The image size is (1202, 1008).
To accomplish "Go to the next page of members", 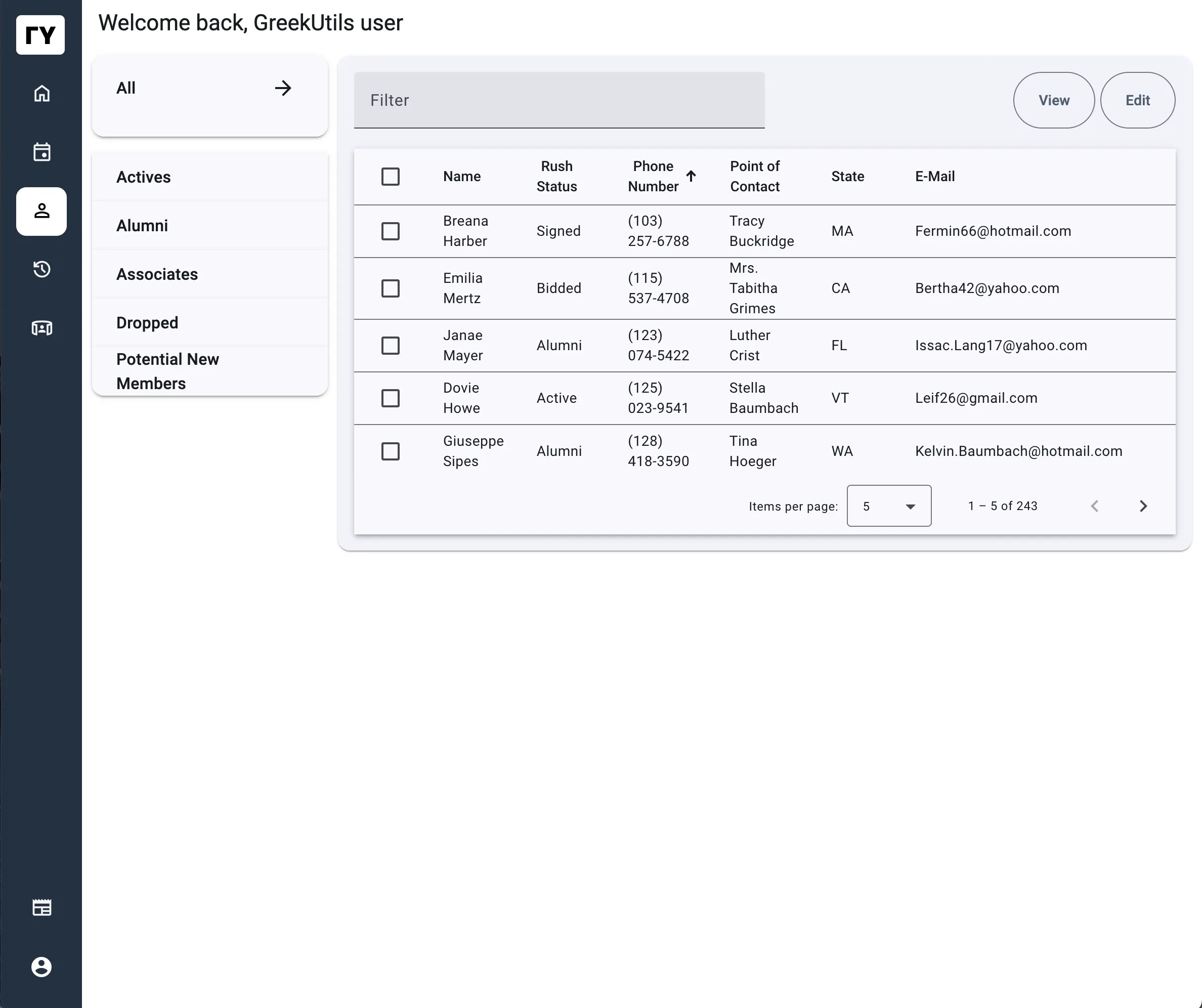I will click(1143, 506).
